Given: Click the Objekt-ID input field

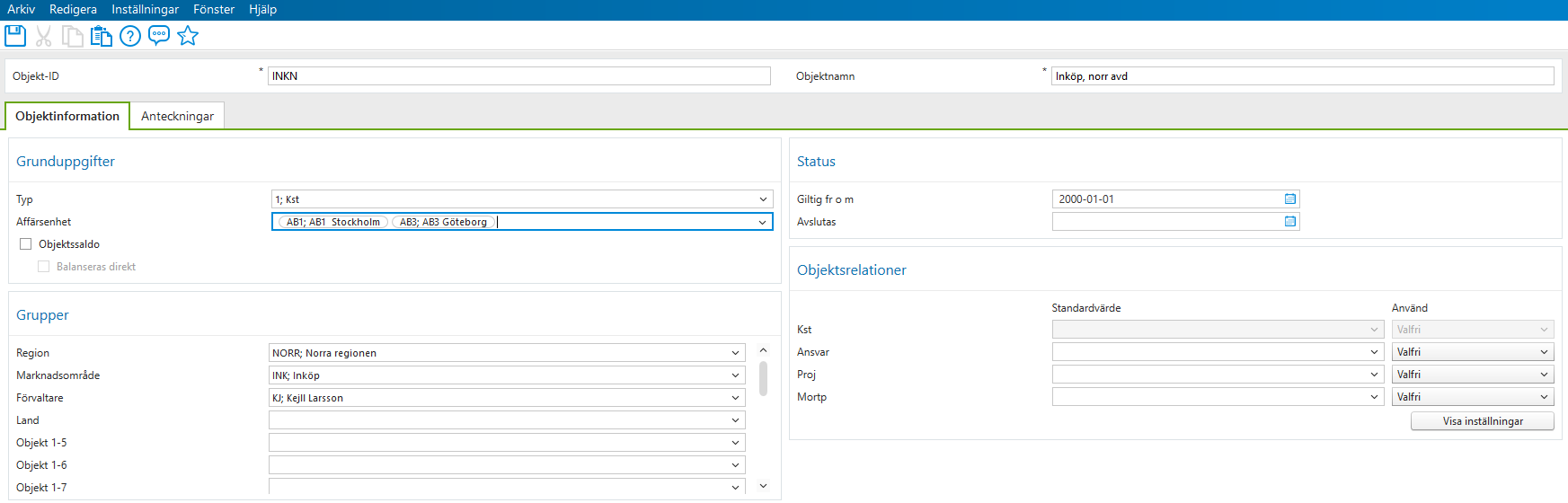Looking at the screenshot, I should pyautogui.click(x=519, y=76).
